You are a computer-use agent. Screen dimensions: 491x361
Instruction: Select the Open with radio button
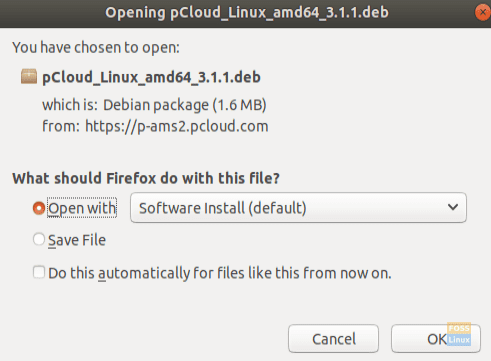39,208
